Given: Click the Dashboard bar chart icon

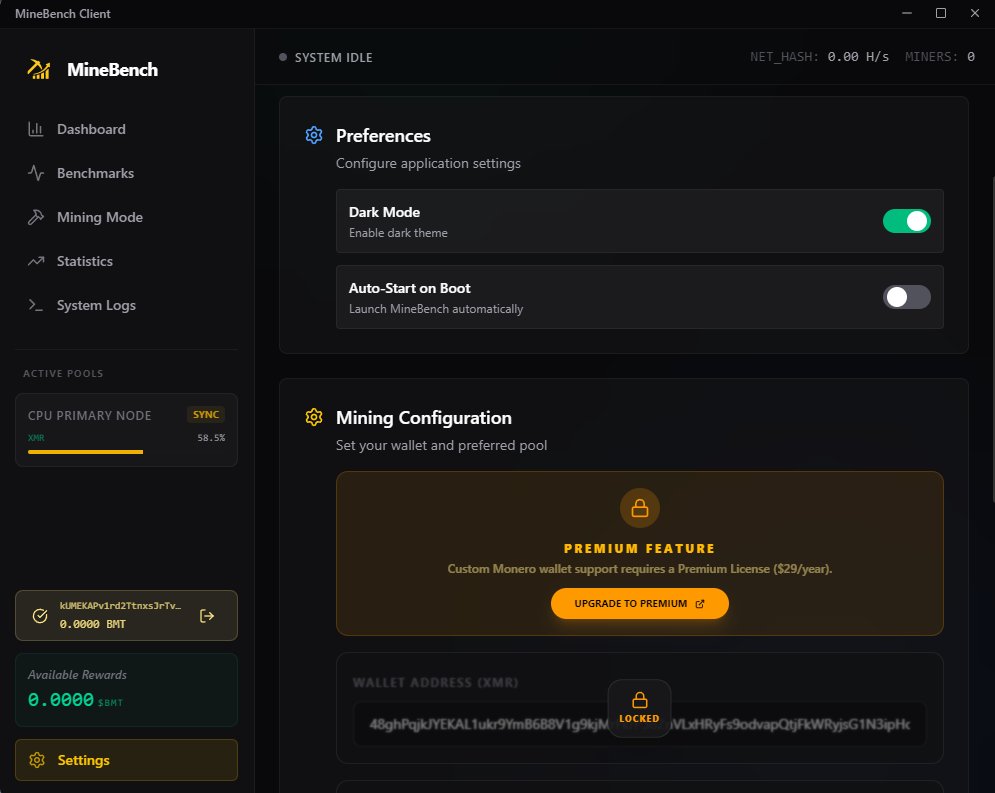Looking at the screenshot, I should 36,129.
